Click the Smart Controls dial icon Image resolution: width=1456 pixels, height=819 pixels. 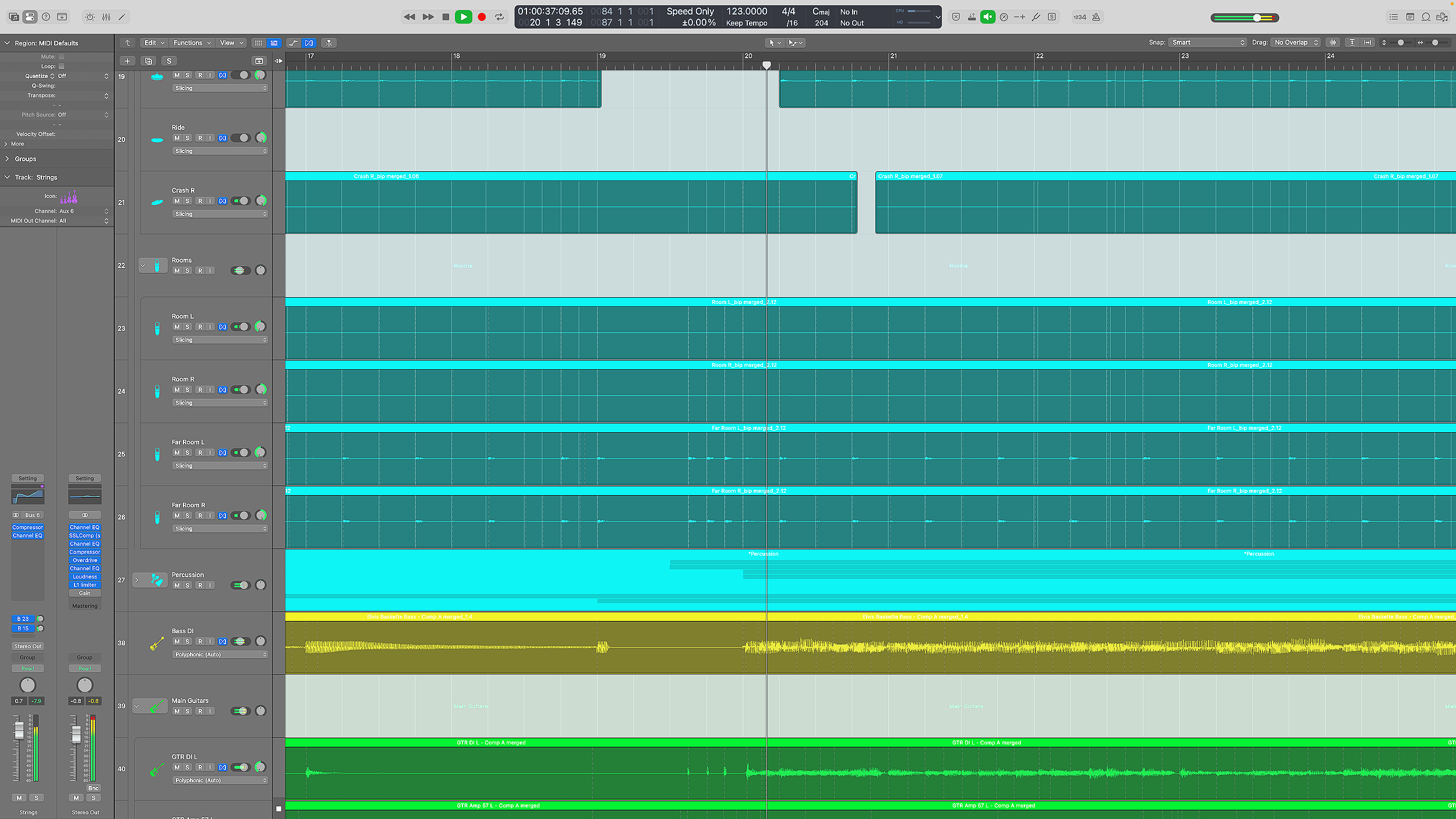point(90,17)
